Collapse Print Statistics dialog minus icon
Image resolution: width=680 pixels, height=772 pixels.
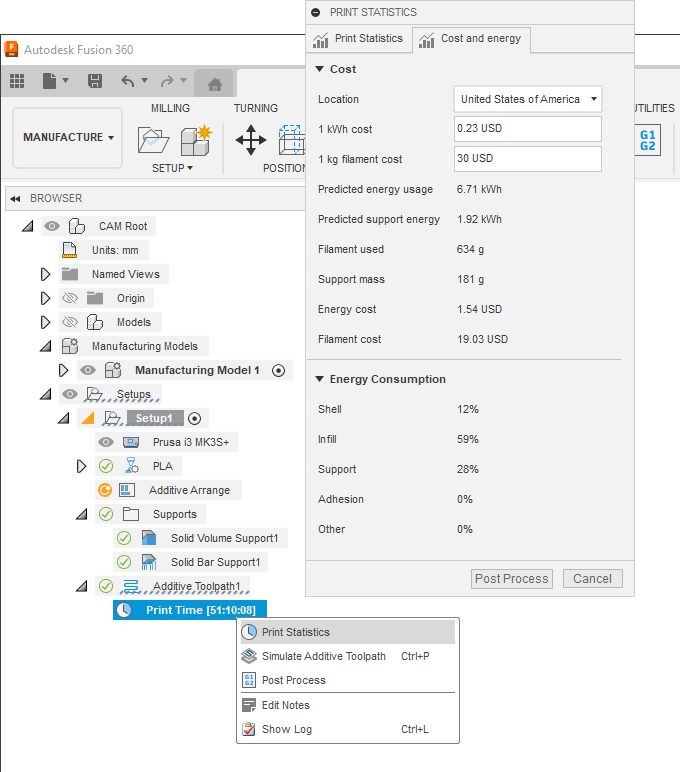pyautogui.click(x=316, y=12)
